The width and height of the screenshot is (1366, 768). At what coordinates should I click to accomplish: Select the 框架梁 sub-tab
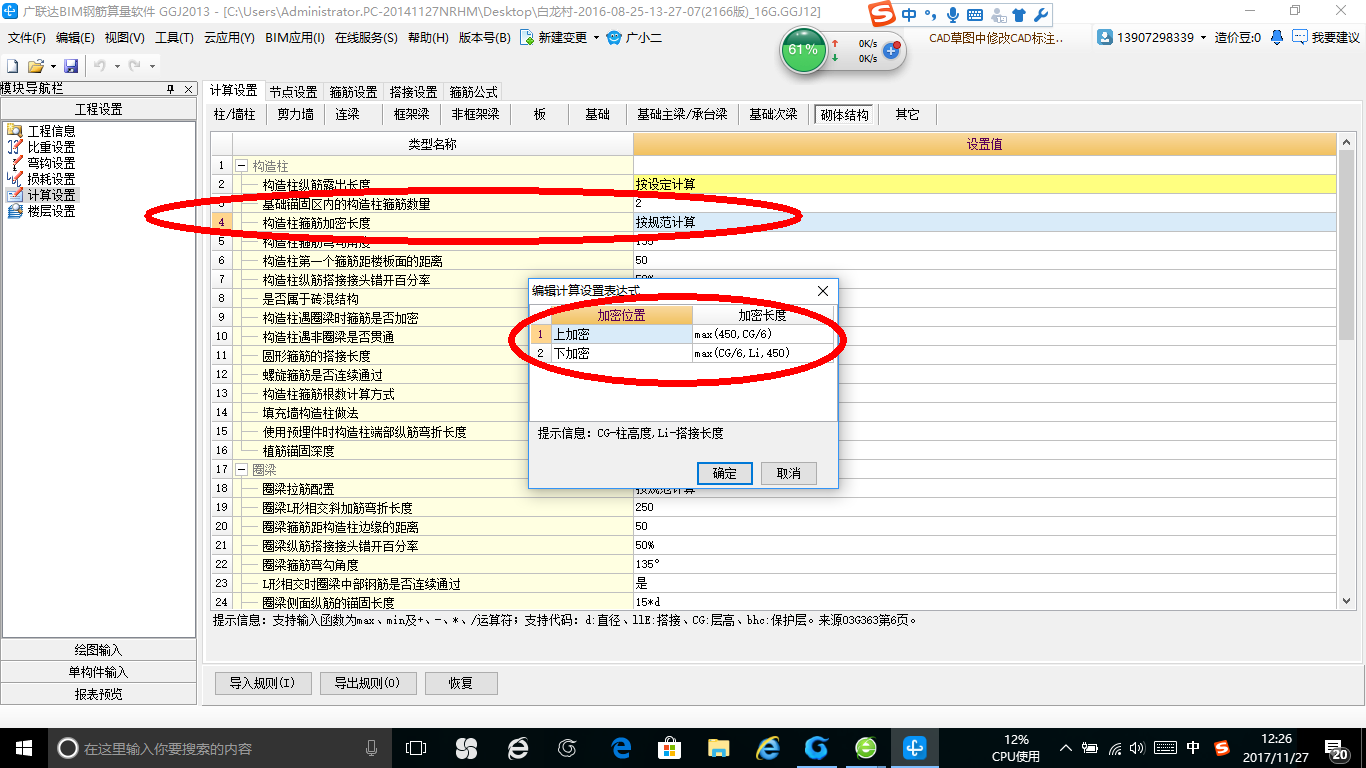pos(411,114)
